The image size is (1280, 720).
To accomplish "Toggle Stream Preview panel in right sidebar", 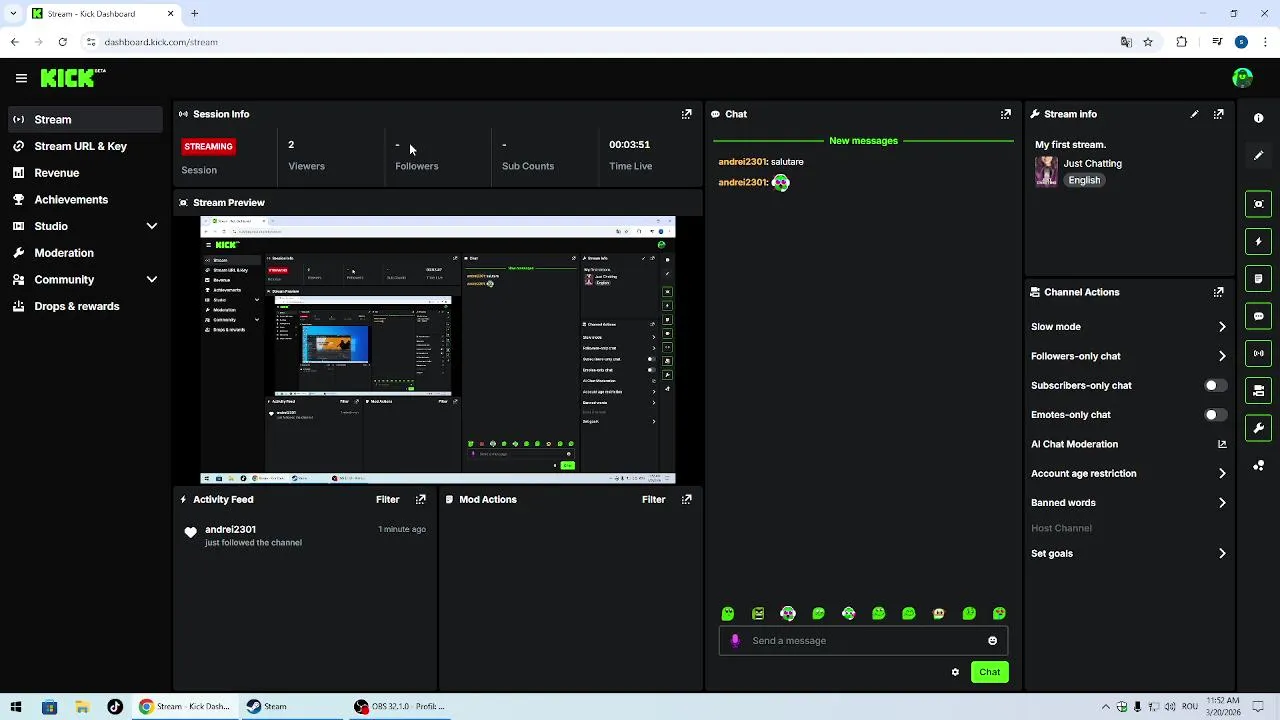I will click(x=1258, y=204).
